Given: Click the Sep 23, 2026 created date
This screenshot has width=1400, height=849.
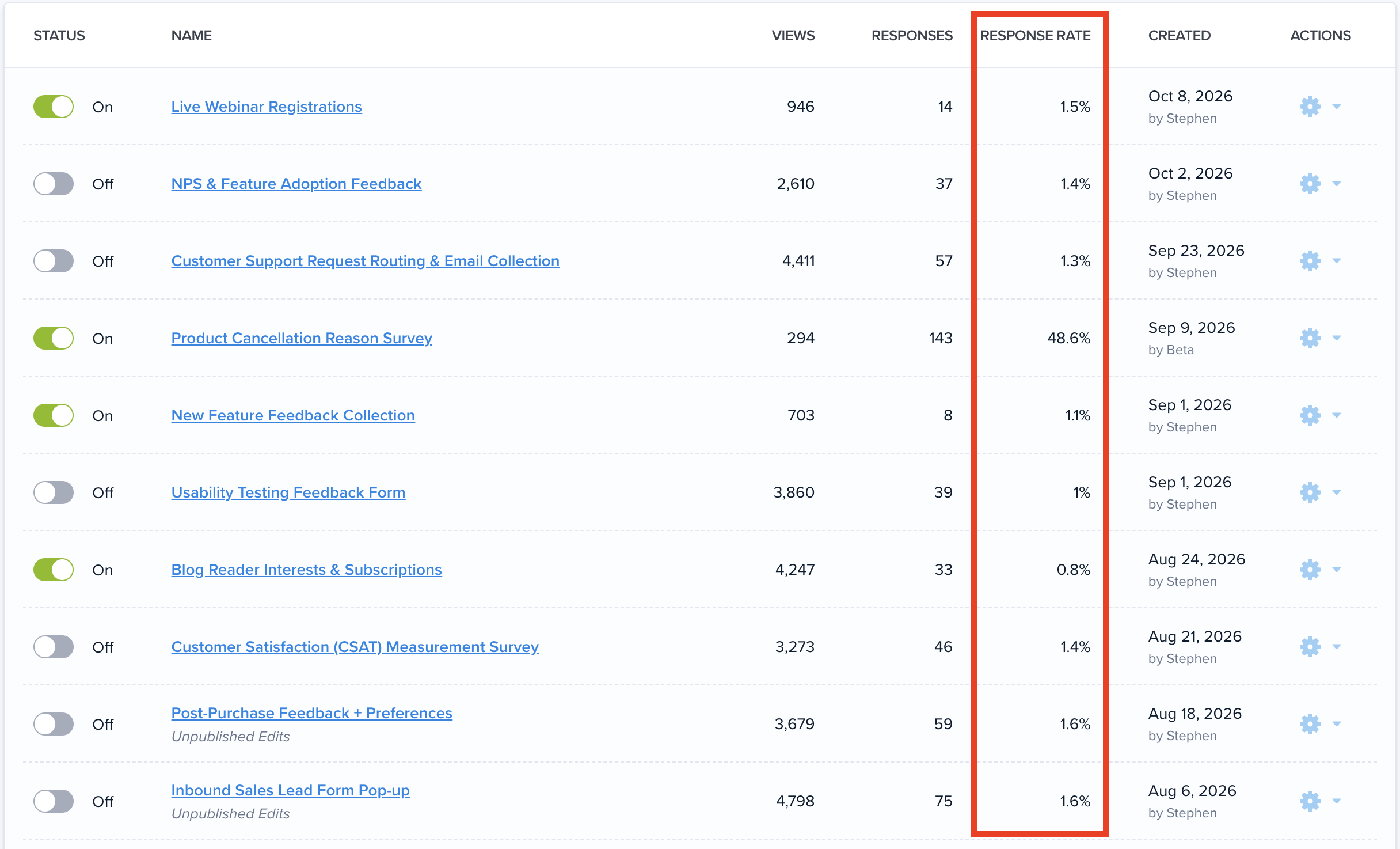Looking at the screenshot, I should pos(1196,251).
